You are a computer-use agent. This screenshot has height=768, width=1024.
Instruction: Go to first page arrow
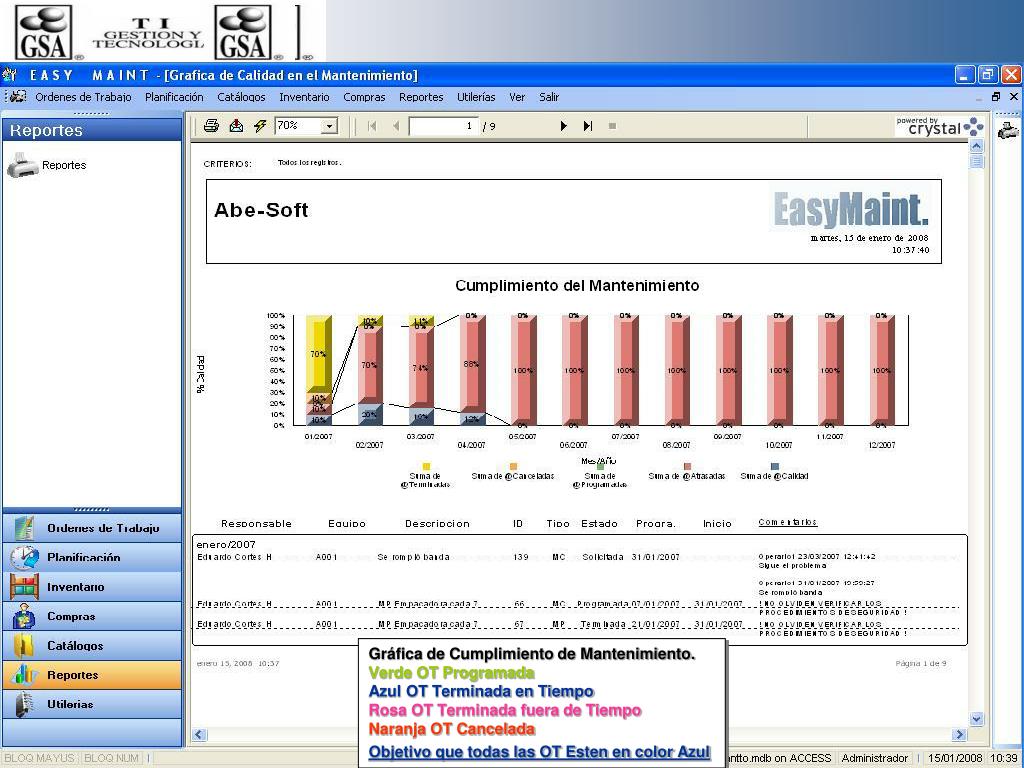click(x=372, y=126)
